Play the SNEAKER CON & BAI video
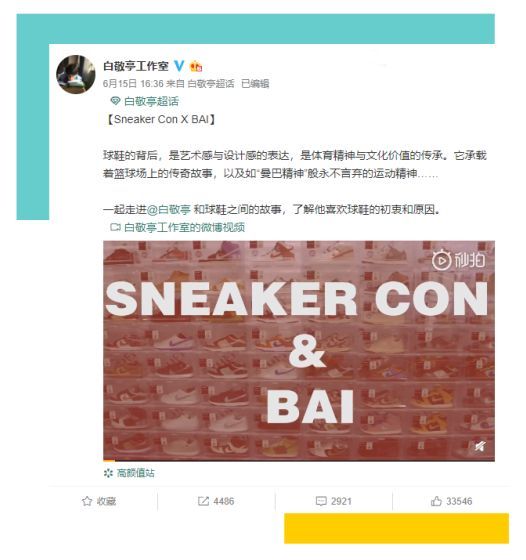Image resolution: width=526 pixels, height=560 pixels. [299, 350]
